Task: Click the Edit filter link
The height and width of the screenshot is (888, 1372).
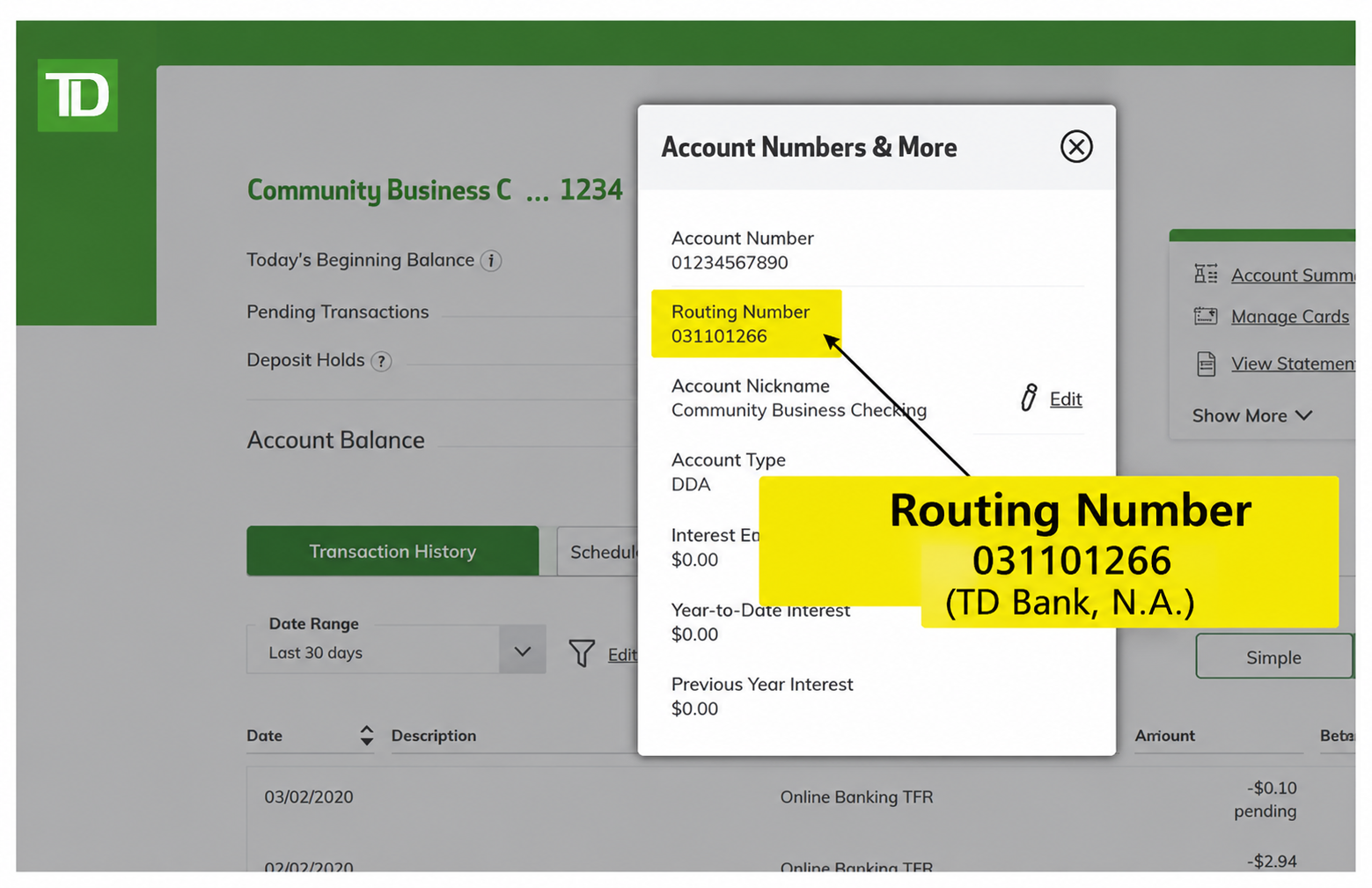Action: 622,654
